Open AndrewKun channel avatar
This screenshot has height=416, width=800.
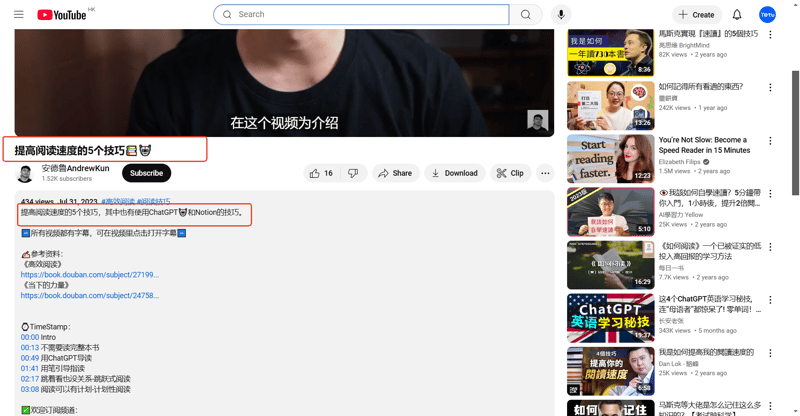click(x=25, y=174)
